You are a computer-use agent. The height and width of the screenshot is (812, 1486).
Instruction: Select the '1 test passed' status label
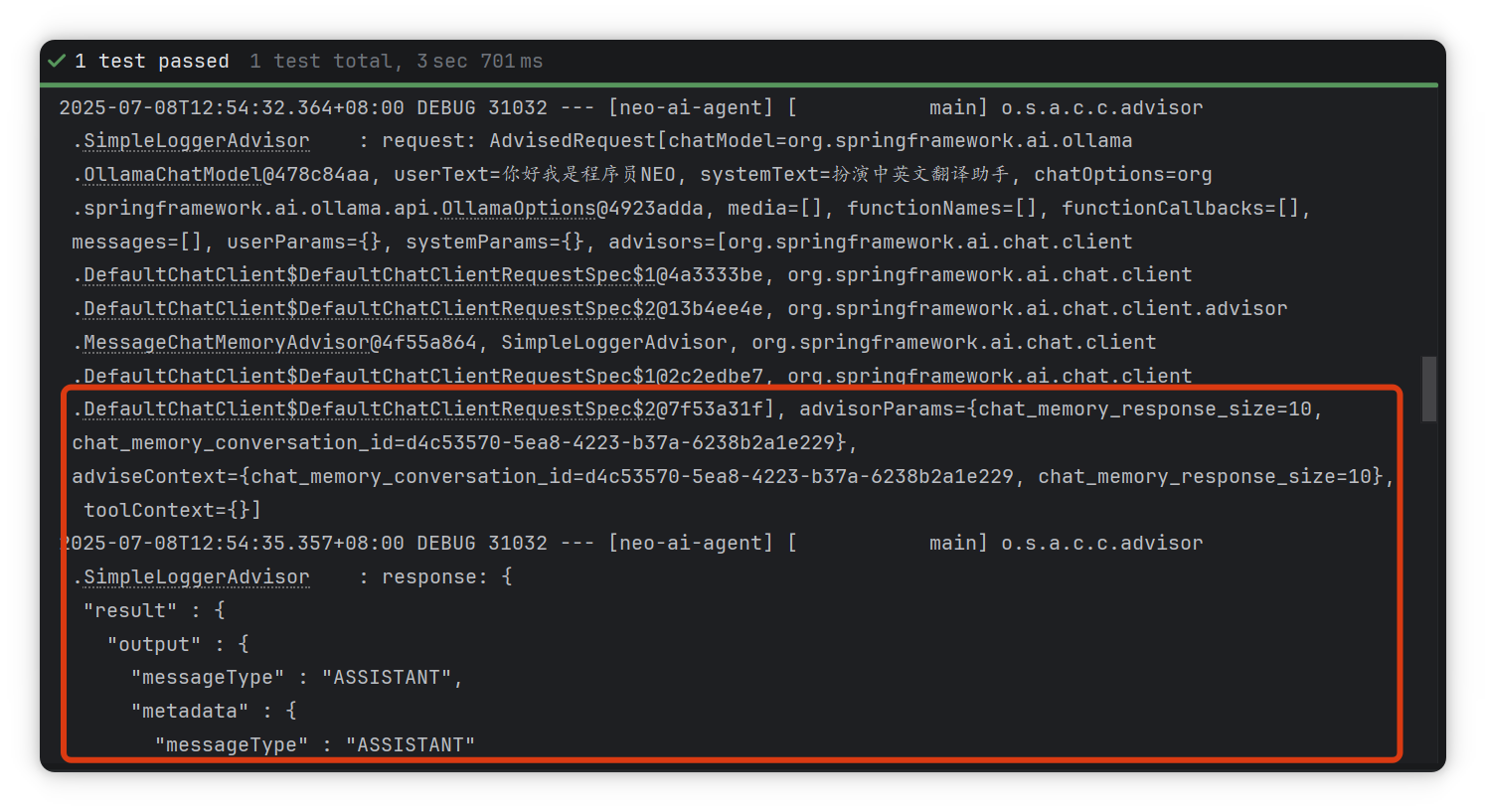click(x=152, y=61)
